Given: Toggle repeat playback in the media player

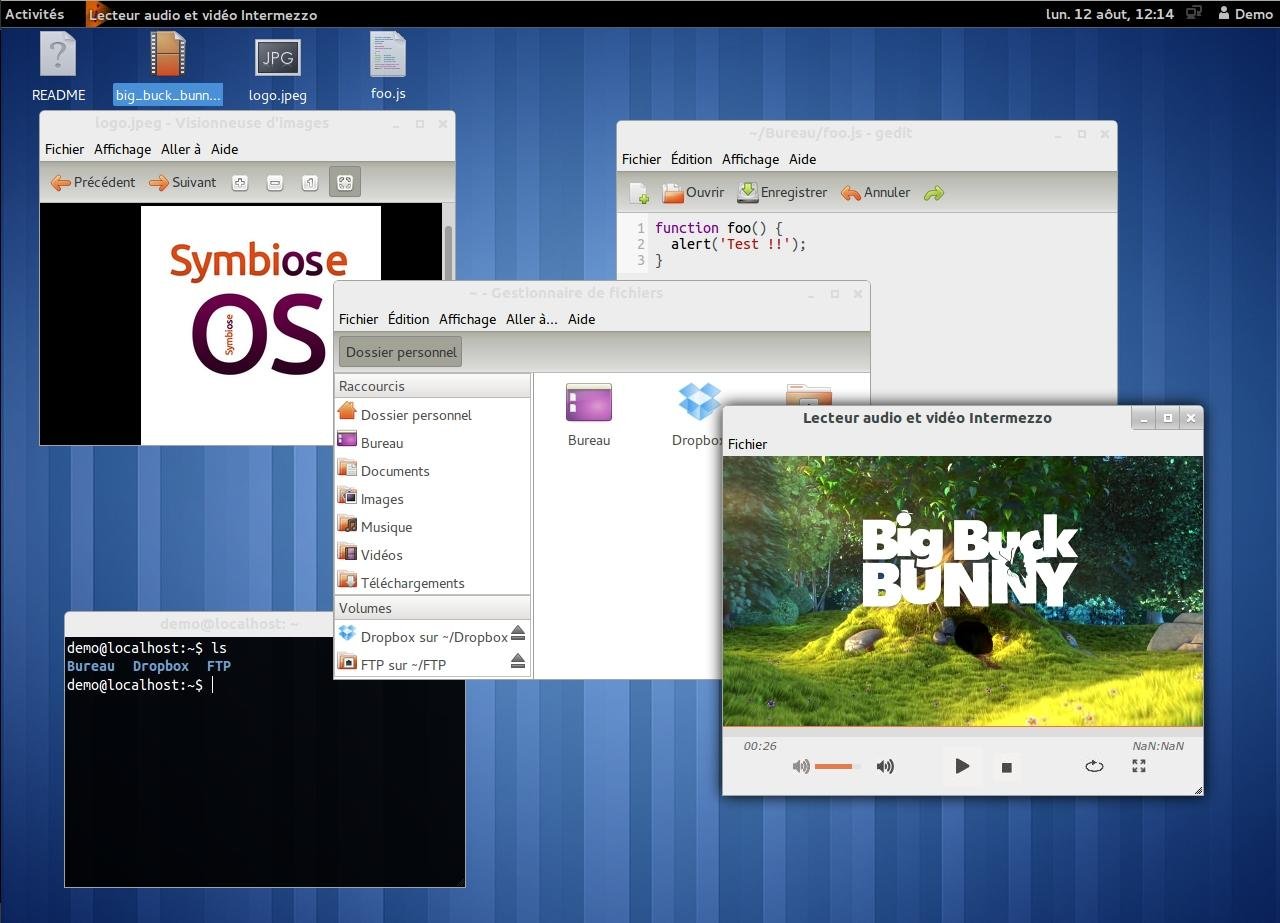Looking at the screenshot, I should tap(1094, 766).
